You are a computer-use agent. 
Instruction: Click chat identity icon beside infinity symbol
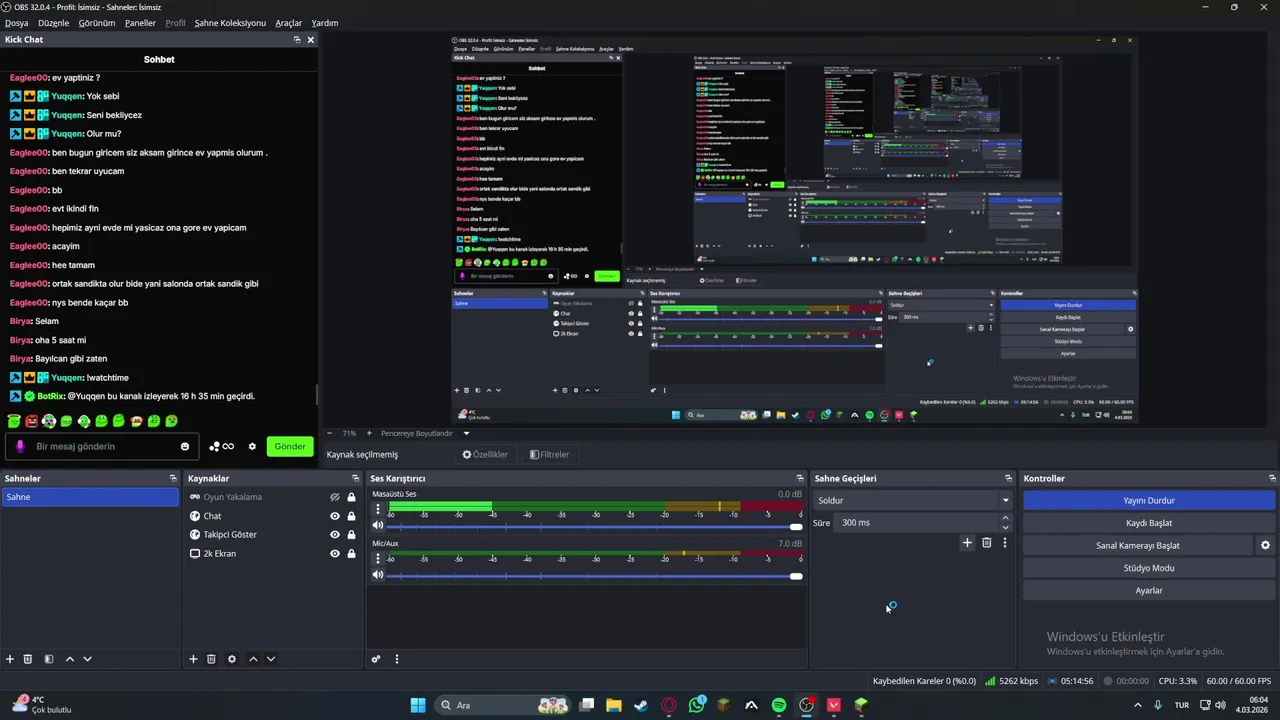click(x=215, y=447)
